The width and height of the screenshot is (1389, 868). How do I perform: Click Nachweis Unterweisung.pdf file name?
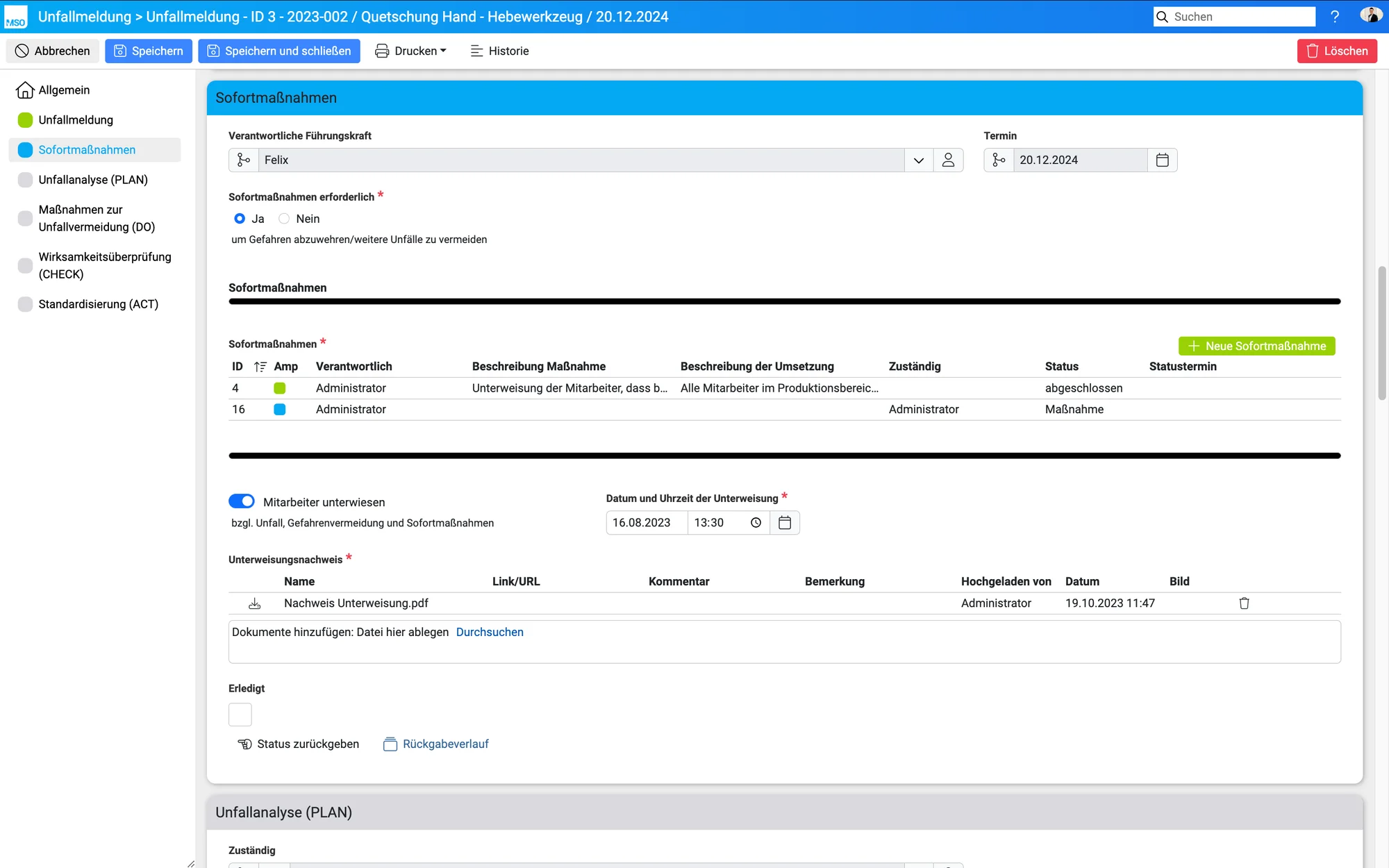point(356,603)
